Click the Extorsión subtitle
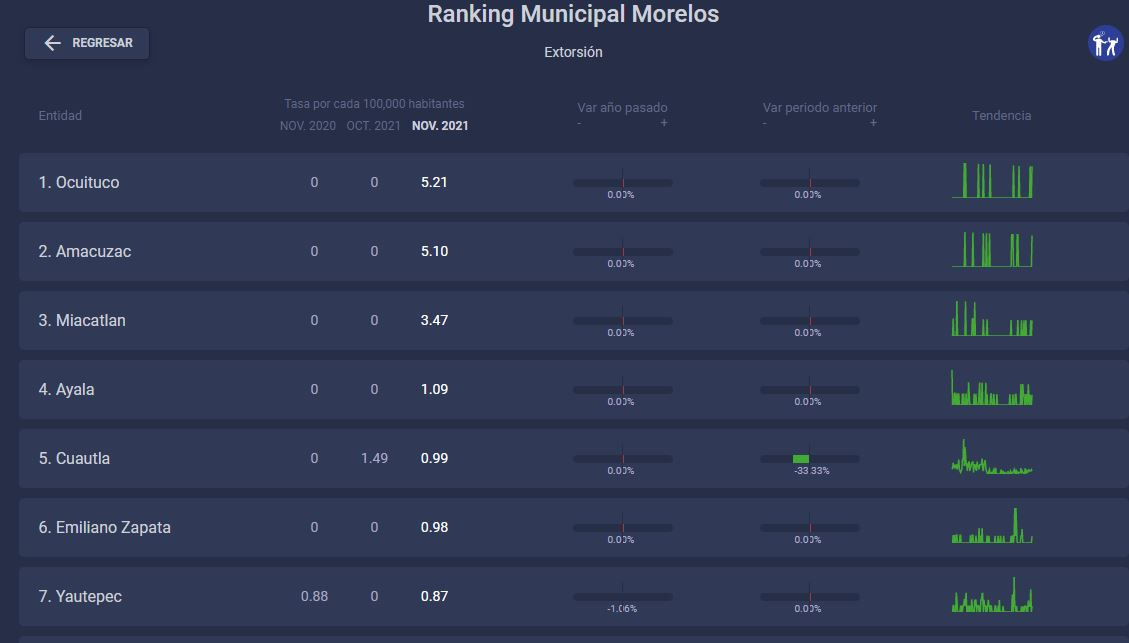 [x=573, y=52]
